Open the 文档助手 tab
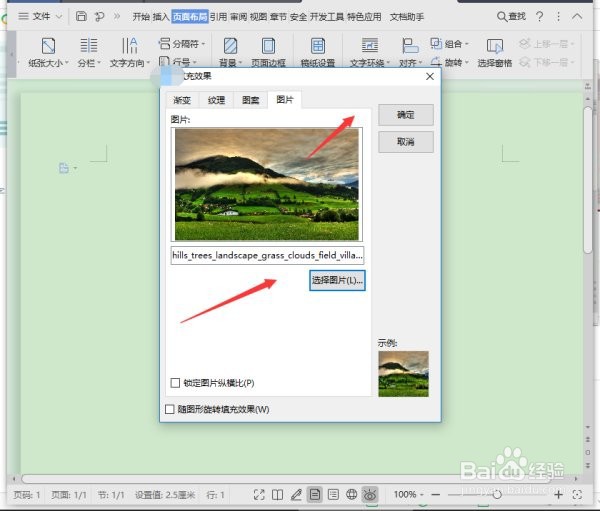The image size is (600, 511). (x=407, y=17)
